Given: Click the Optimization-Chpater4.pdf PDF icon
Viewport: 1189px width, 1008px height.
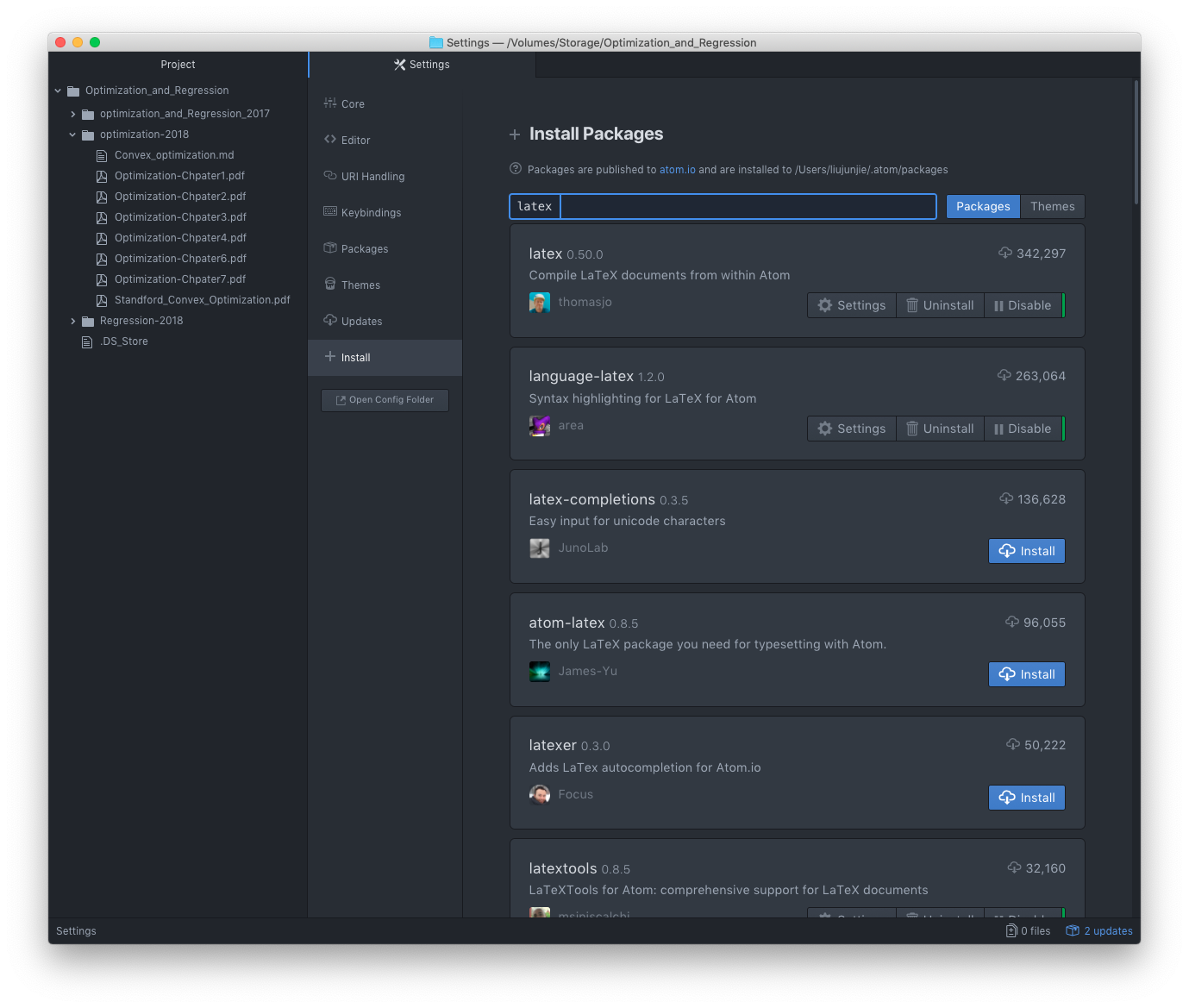Looking at the screenshot, I should (x=102, y=238).
